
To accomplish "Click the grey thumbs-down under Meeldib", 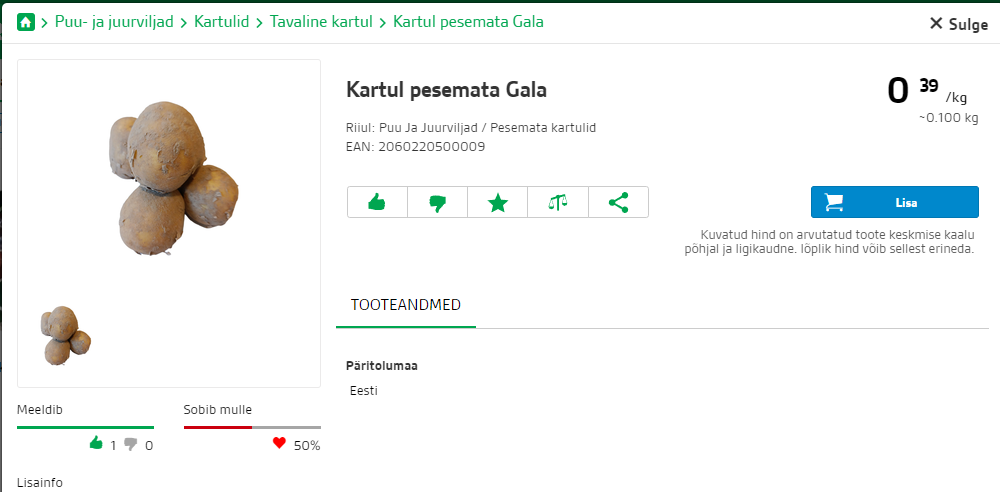I will pyautogui.click(x=131, y=444).
